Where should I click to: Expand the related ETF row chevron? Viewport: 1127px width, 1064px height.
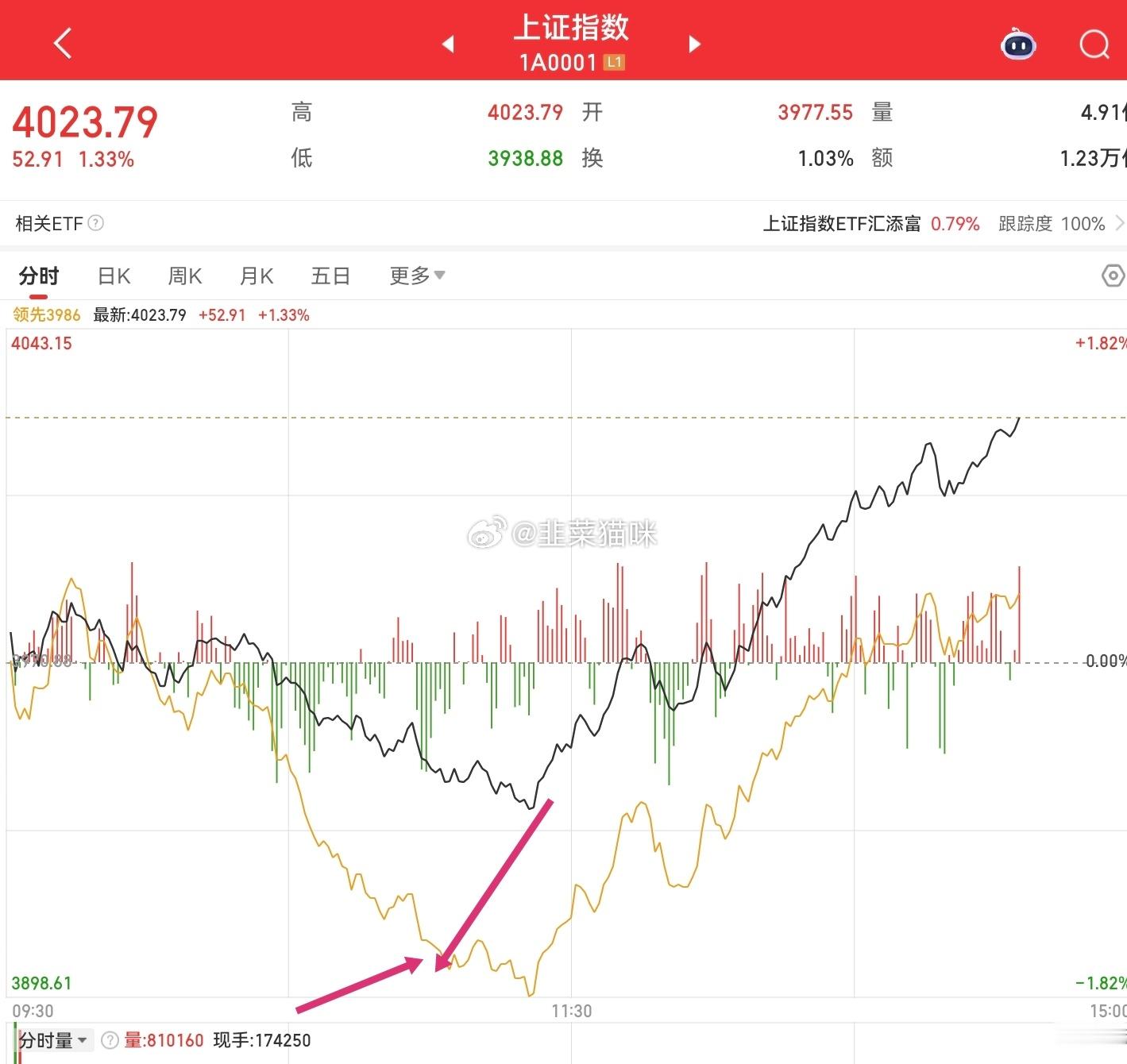[1119, 223]
